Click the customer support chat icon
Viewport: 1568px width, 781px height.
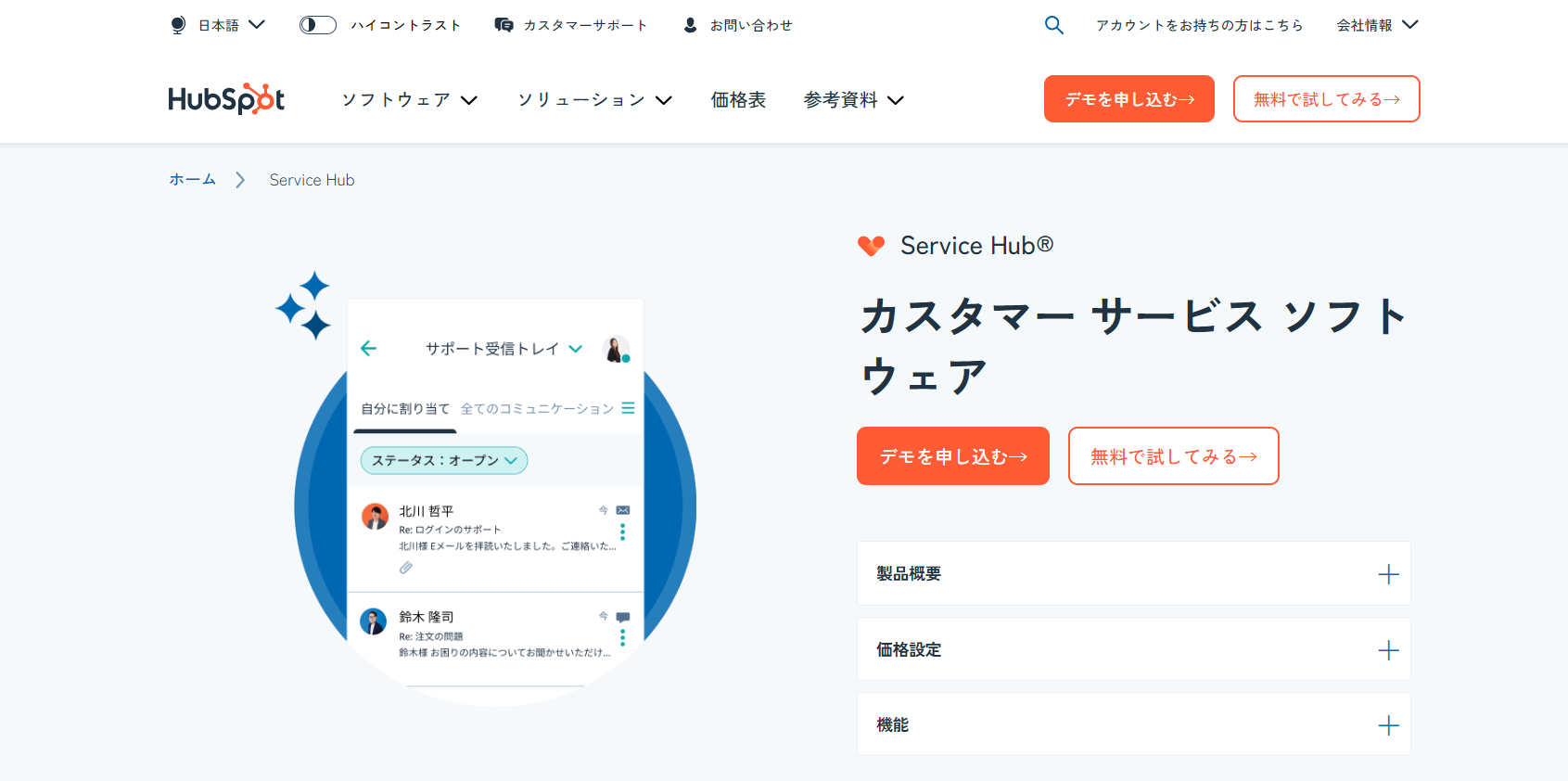click(504, 25)
